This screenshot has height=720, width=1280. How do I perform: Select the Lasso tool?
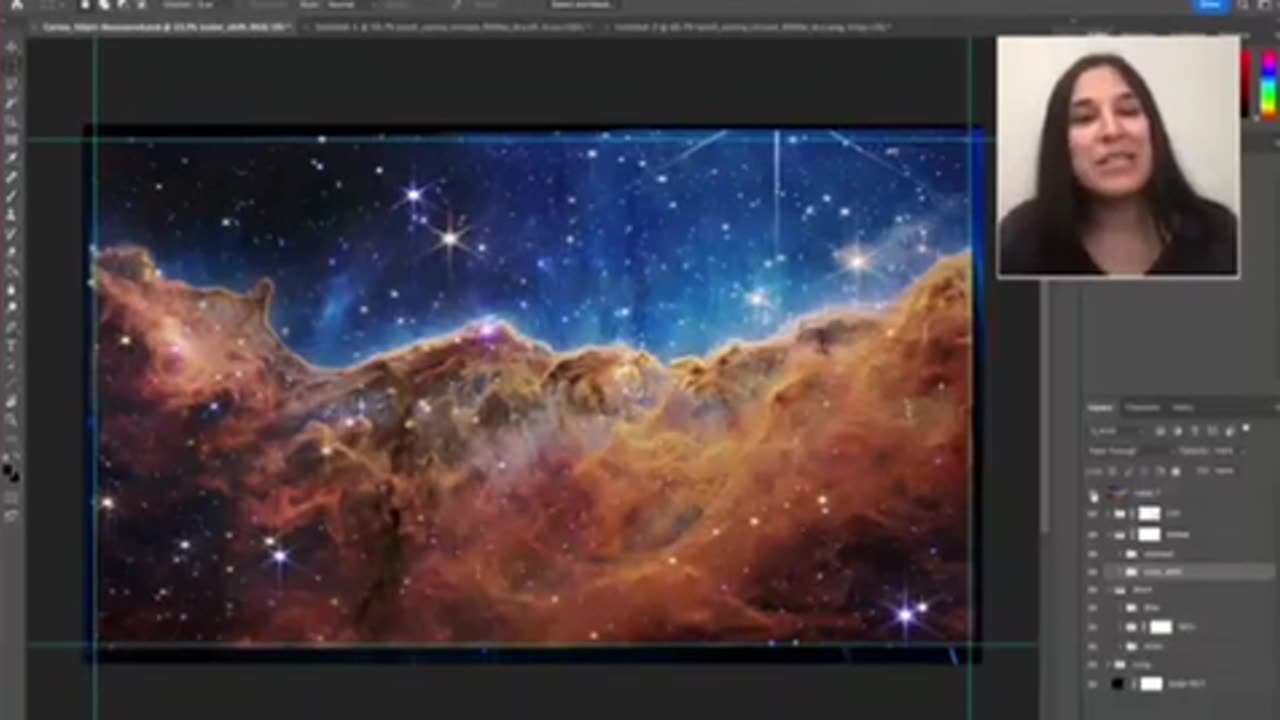14,83
